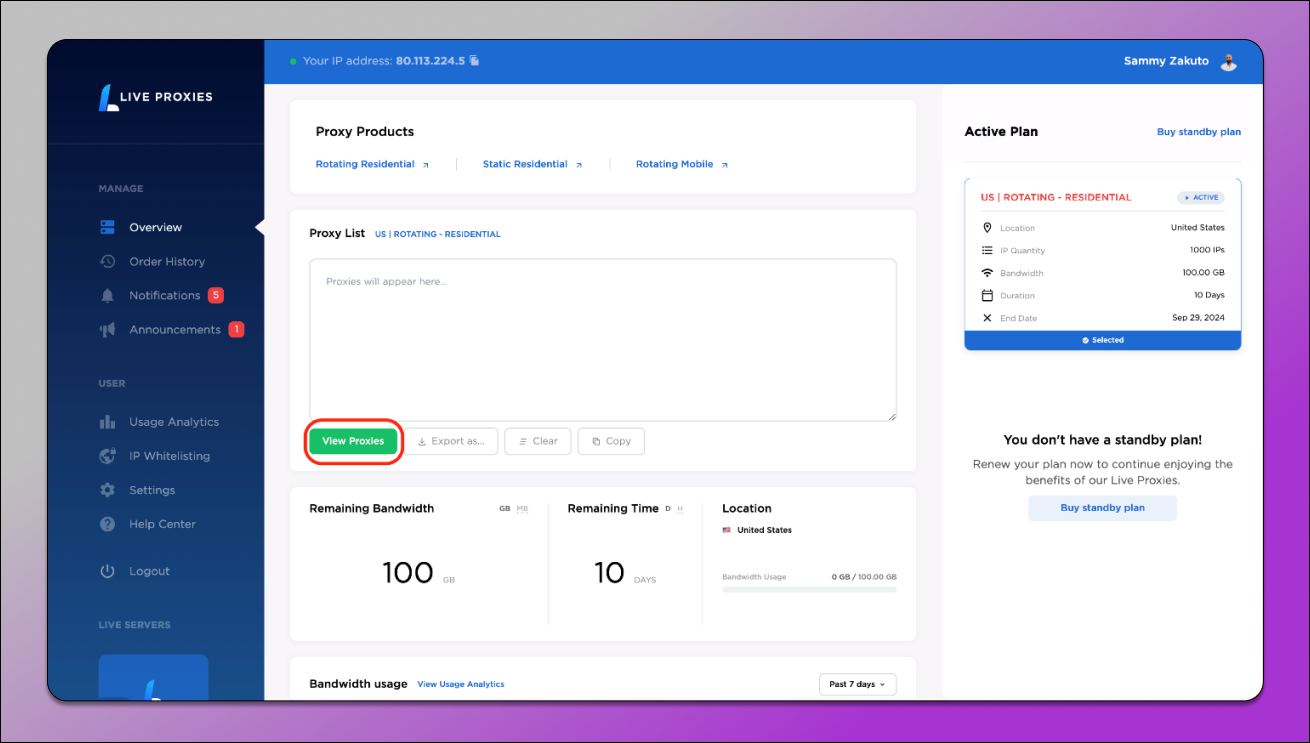Image resolution: width=1310 pixels, height=743 pixels.
Task: Click the Help Center question icon
Action: pyautogui.click(x=108, y=524)
